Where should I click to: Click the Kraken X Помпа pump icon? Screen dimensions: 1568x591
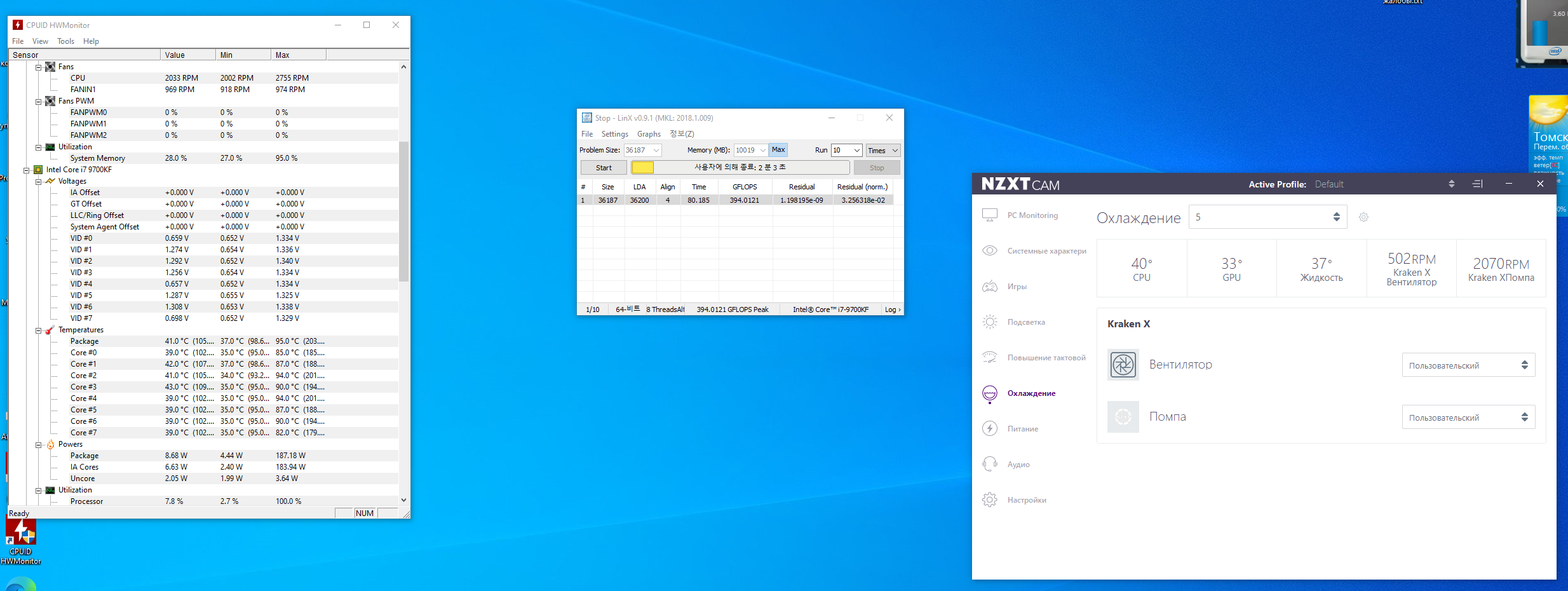[x=1123, y=417]
